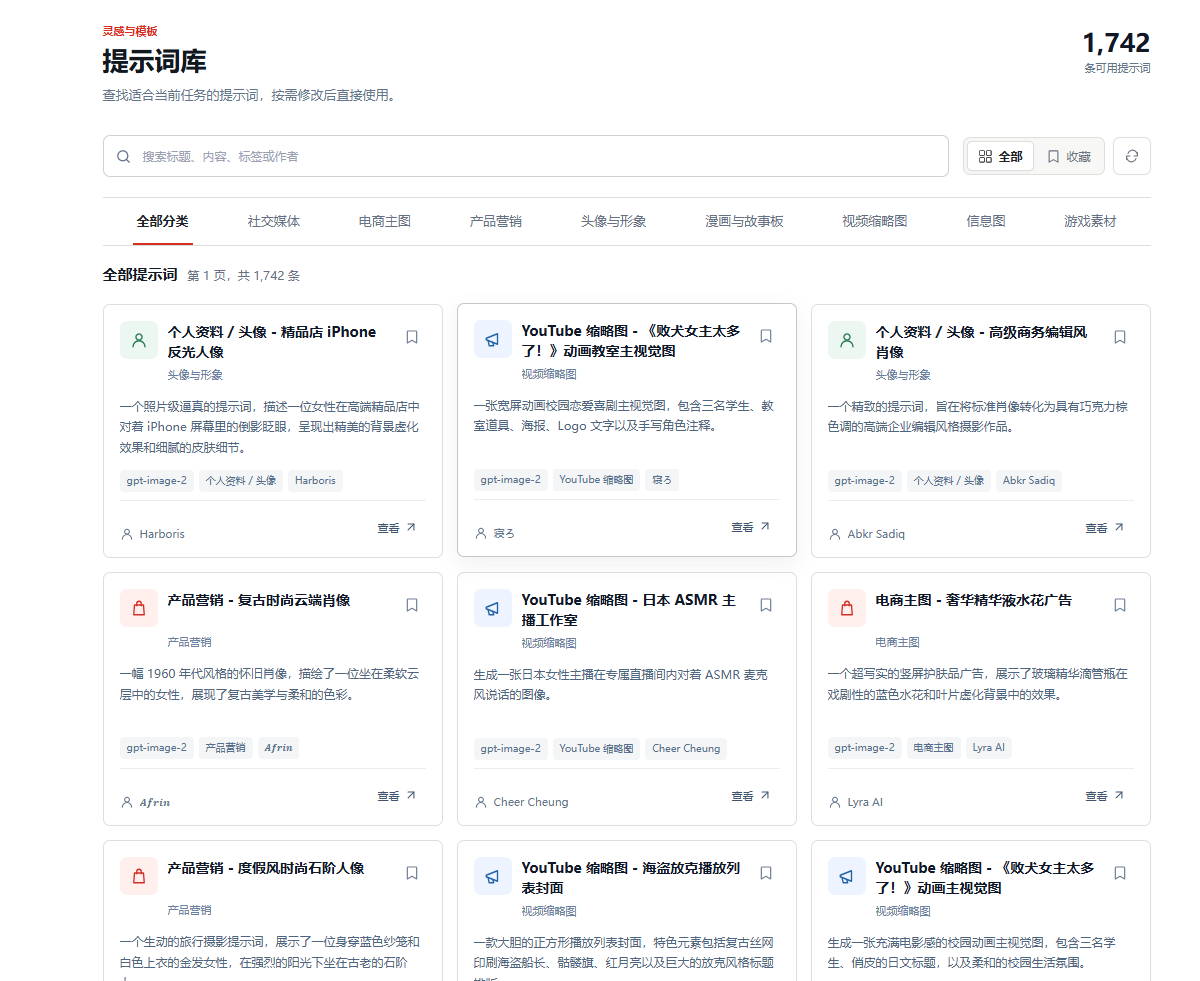Select the 全部分类 tab
The height and width of the screenshot is (981, 1200).
163,221
